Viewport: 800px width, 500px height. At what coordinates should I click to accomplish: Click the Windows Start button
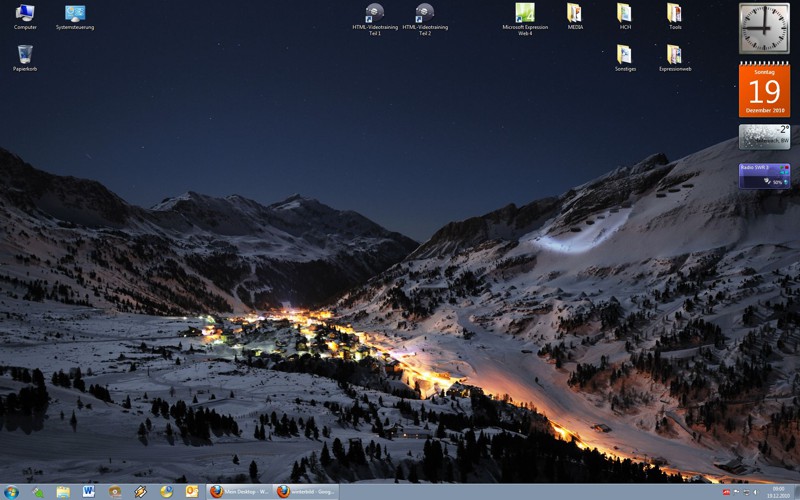click(11, 491)
